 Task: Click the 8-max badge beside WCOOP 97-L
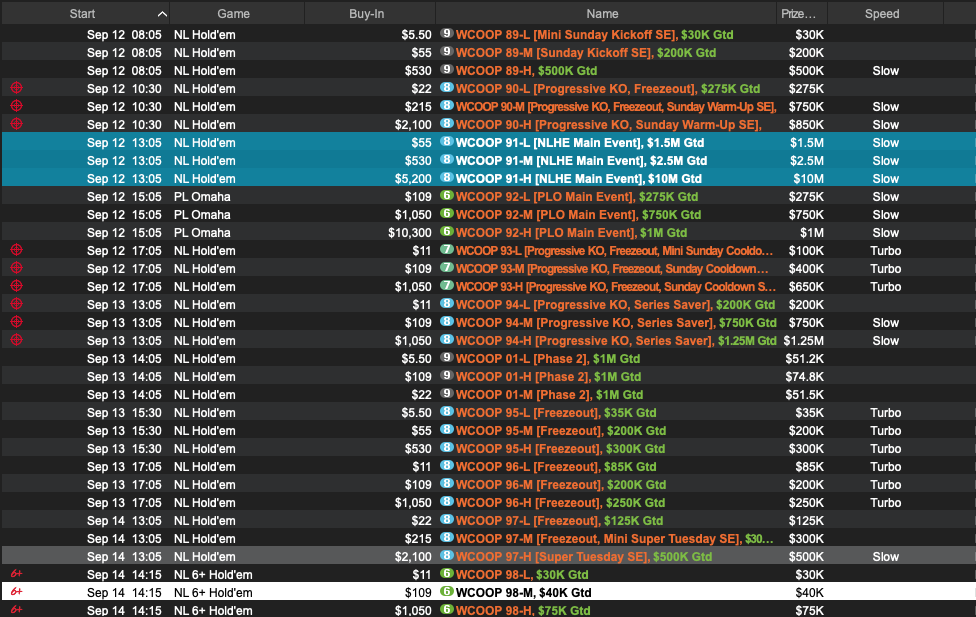click(446, 519)
